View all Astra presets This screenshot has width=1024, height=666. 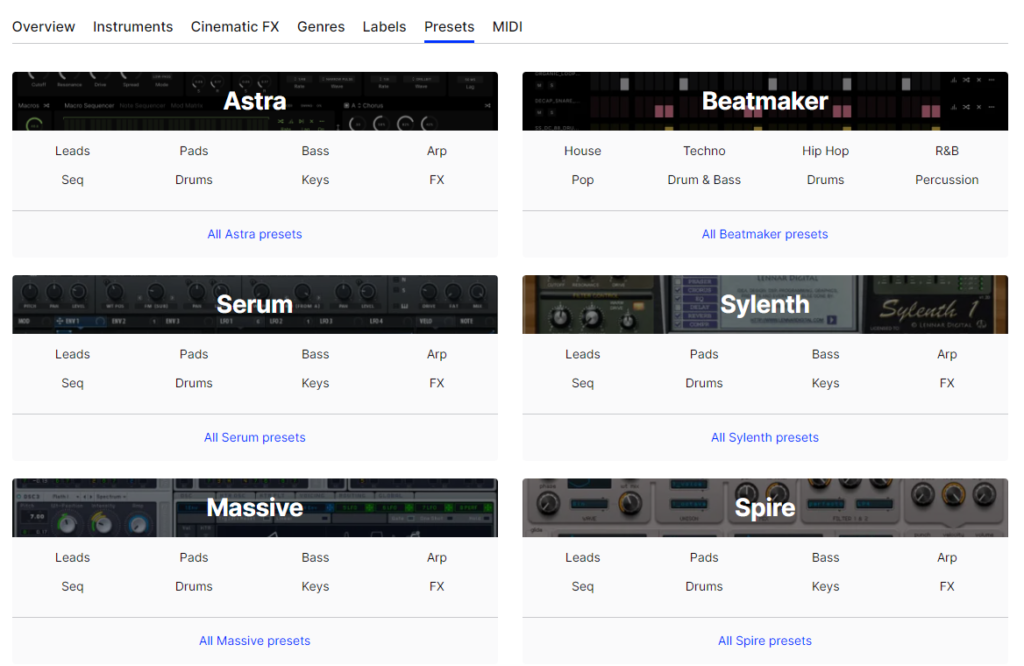(x=254, y=233)
